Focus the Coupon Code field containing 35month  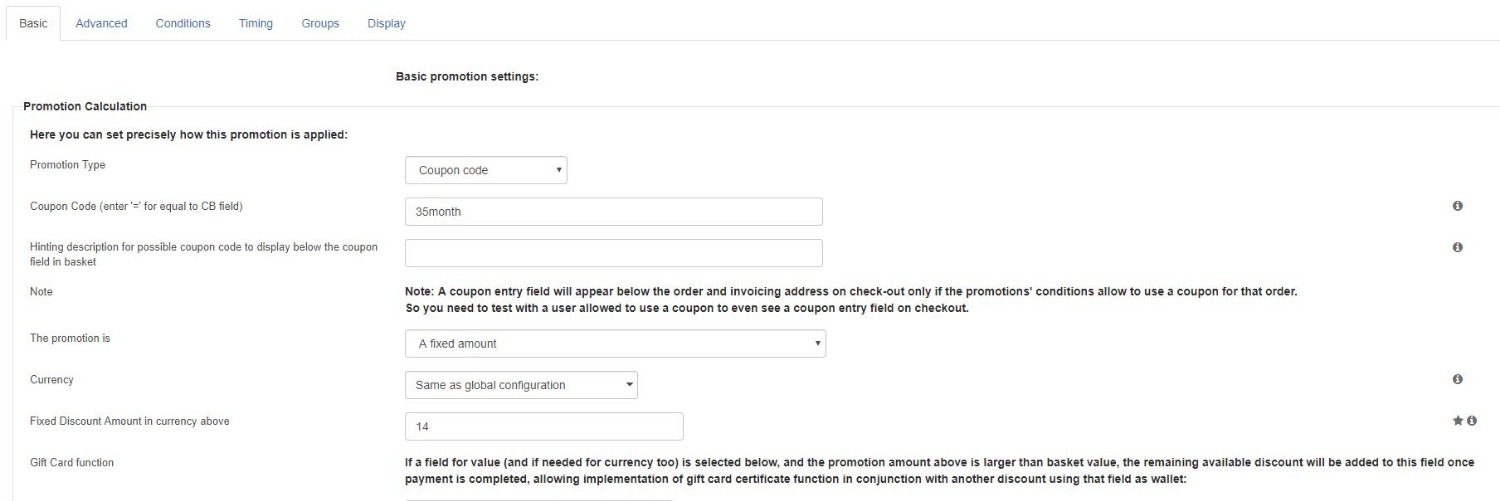pos(614,212)
